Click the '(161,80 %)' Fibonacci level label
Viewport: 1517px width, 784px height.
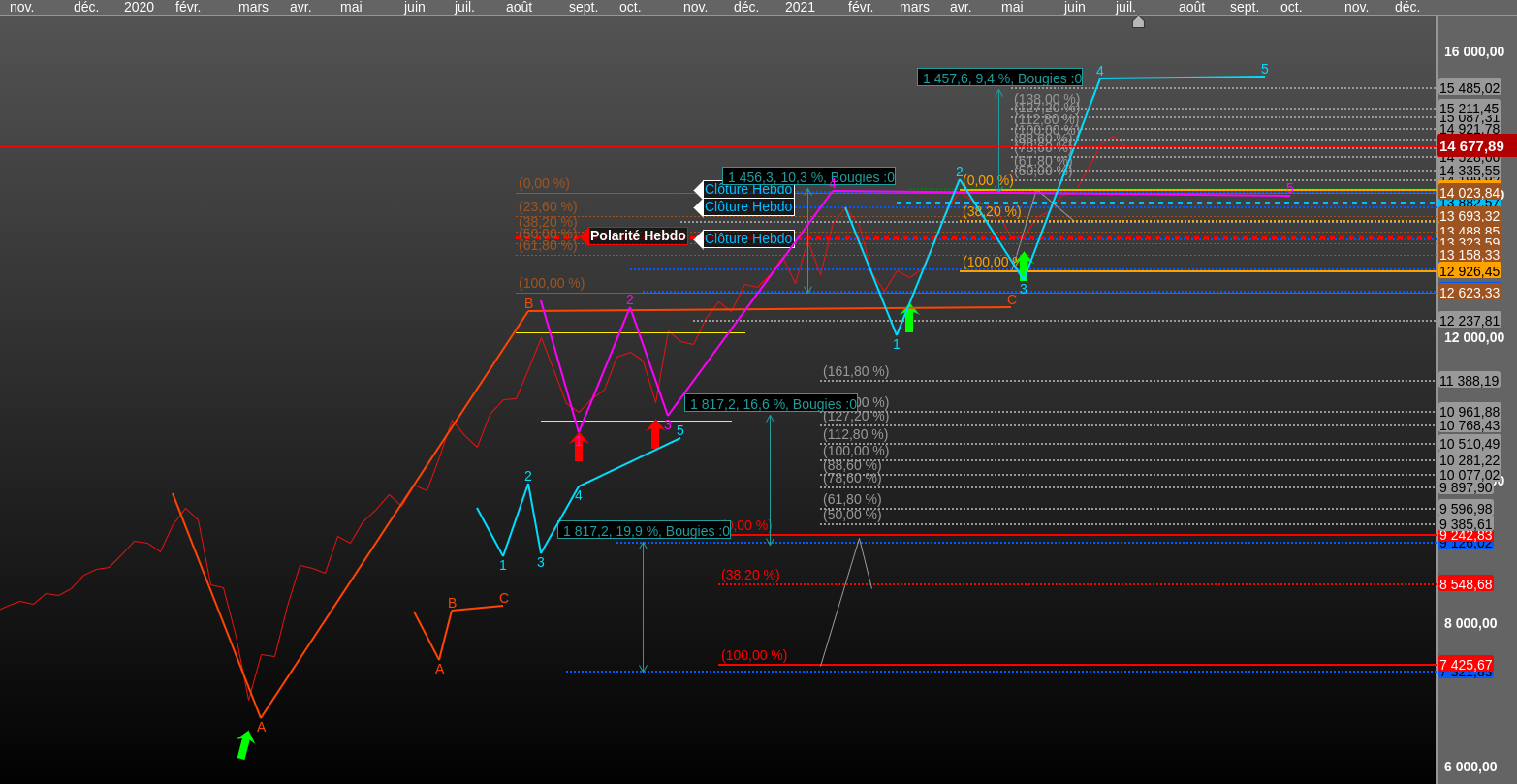click(856, 371)
